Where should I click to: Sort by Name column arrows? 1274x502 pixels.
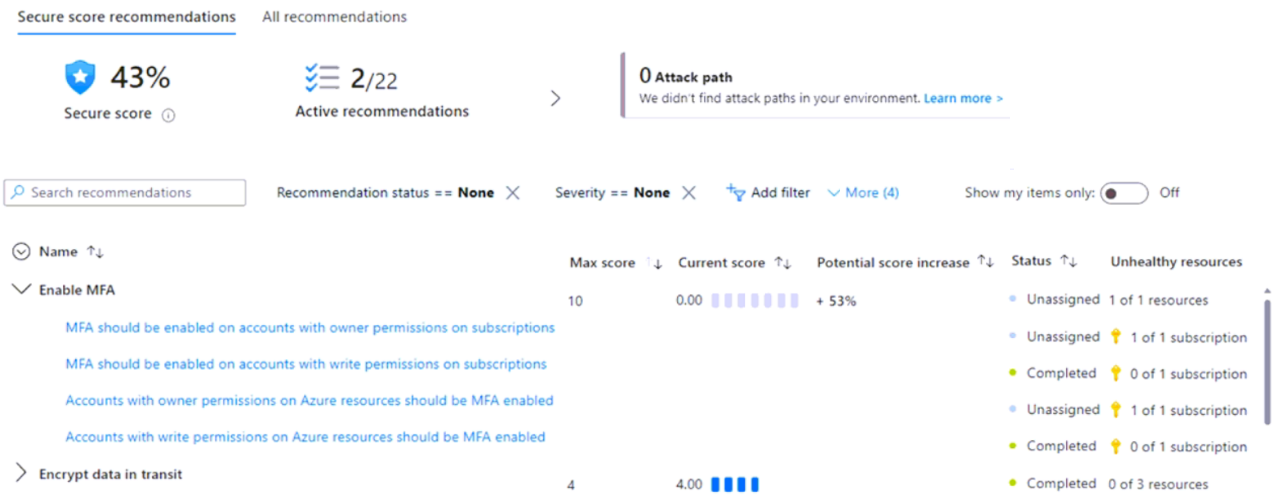point(96,252)
